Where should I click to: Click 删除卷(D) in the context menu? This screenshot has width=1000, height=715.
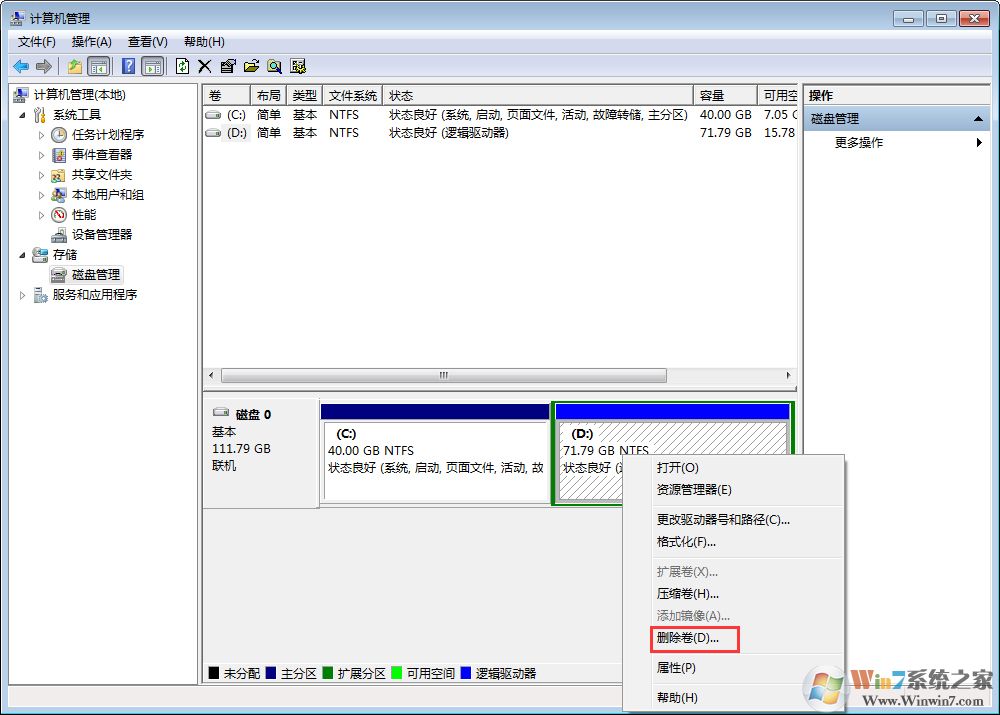pos(688,638)
